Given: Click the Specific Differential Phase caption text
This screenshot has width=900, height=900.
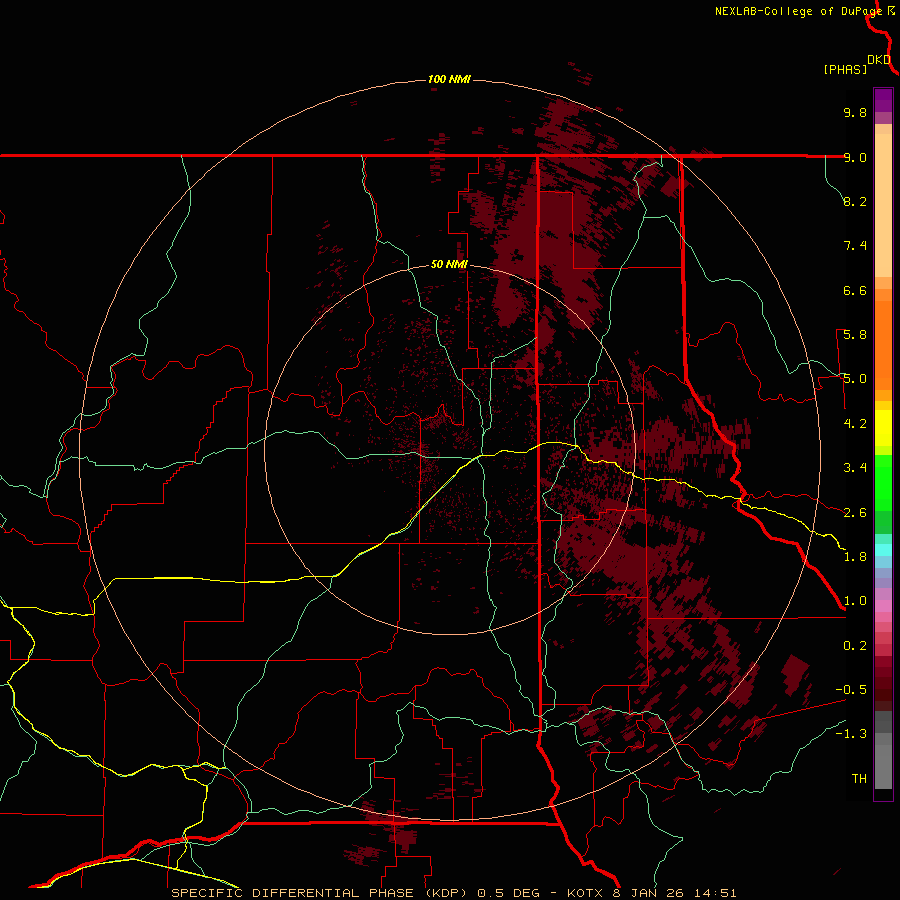Looking at the screenshot, I should click(453, 893).
